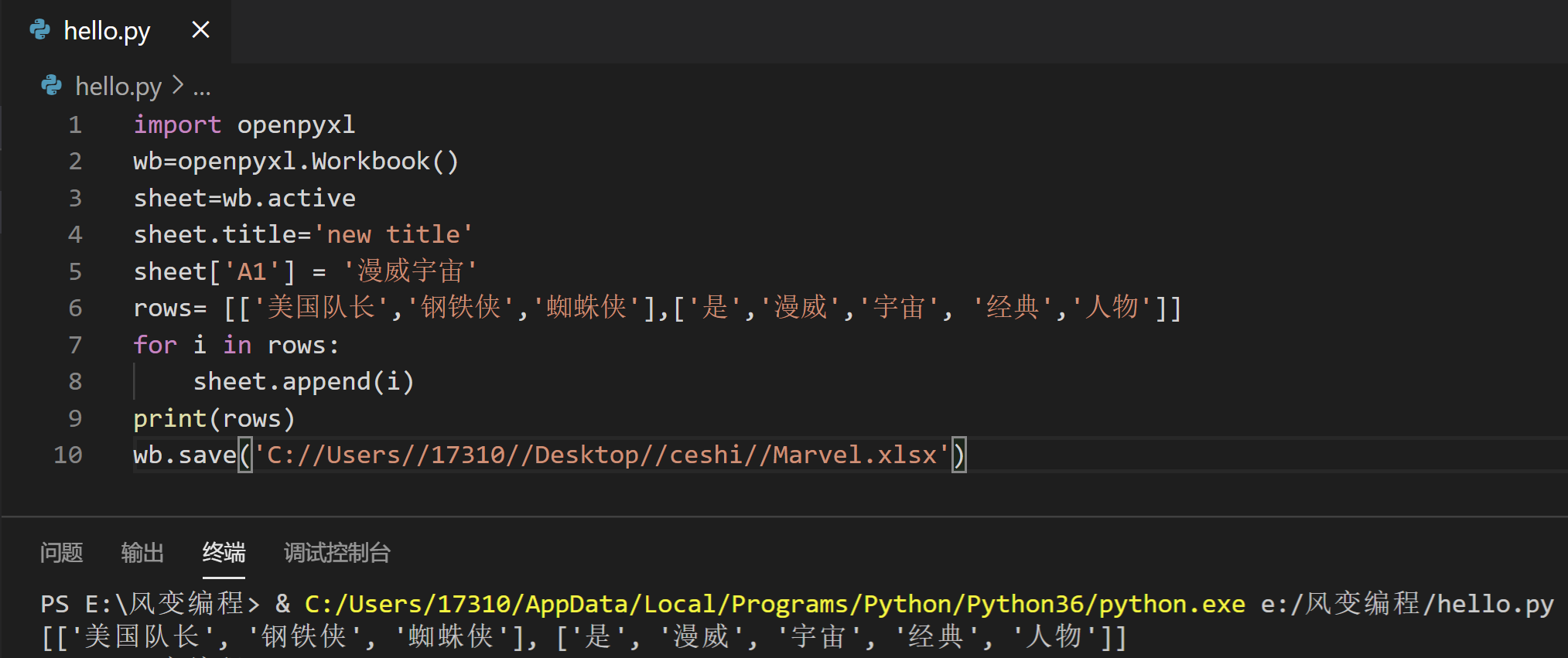Select the hello.py editor tab
The width and height of the screenshot is (1568, 658).
116,31
